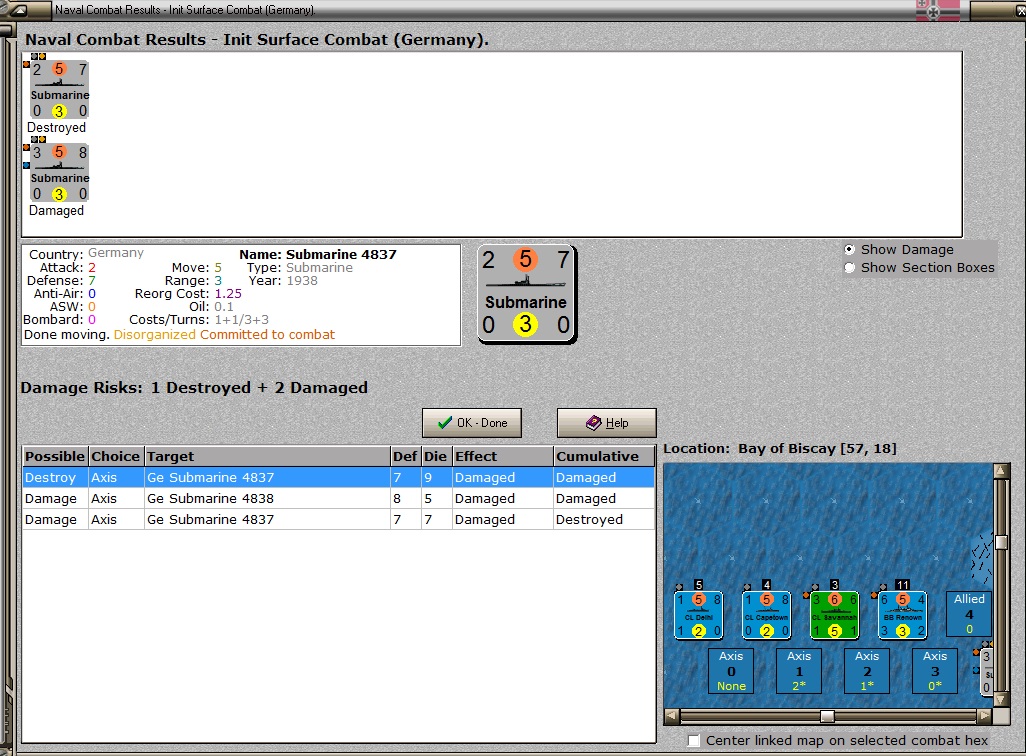The image size is (1026, 756).
Task: Click the black 3 marker above CL Savannah
Action: pyautogui.click(x=834, y=585)
